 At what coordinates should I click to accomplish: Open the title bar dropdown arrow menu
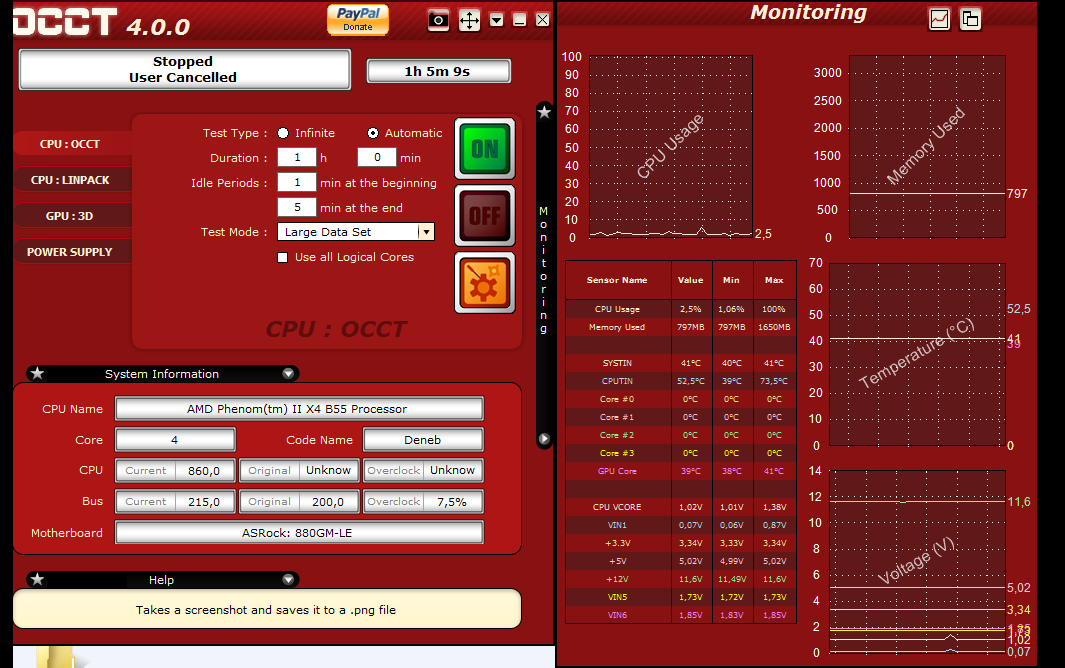point(497,20)
